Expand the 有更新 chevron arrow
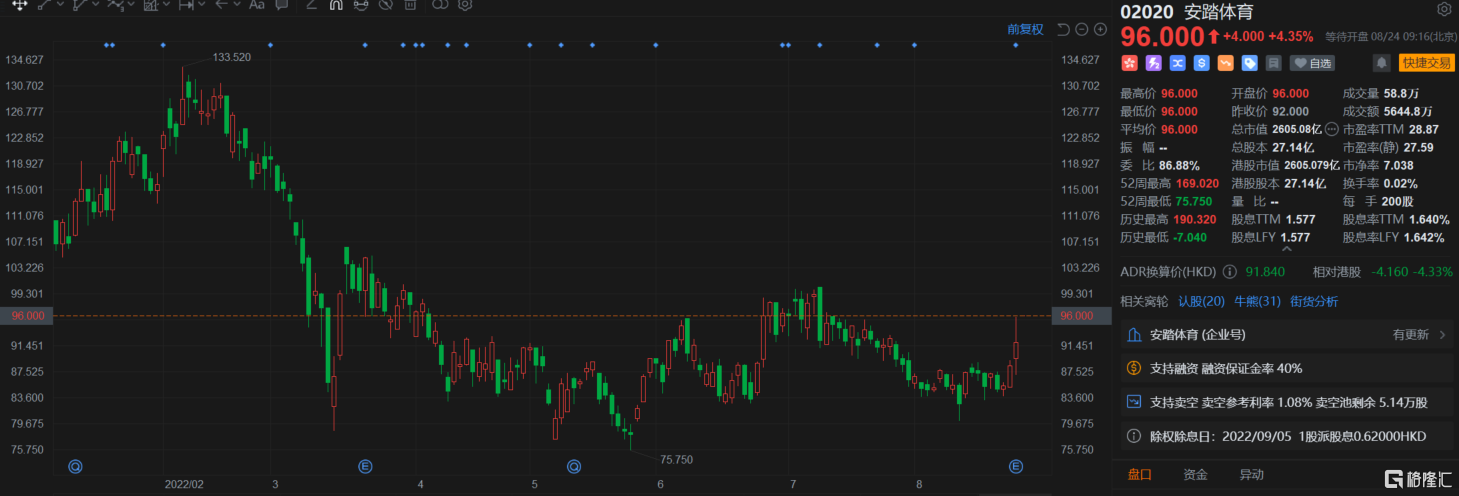This screenshot has height=496, width=1459. [1443, 335]
